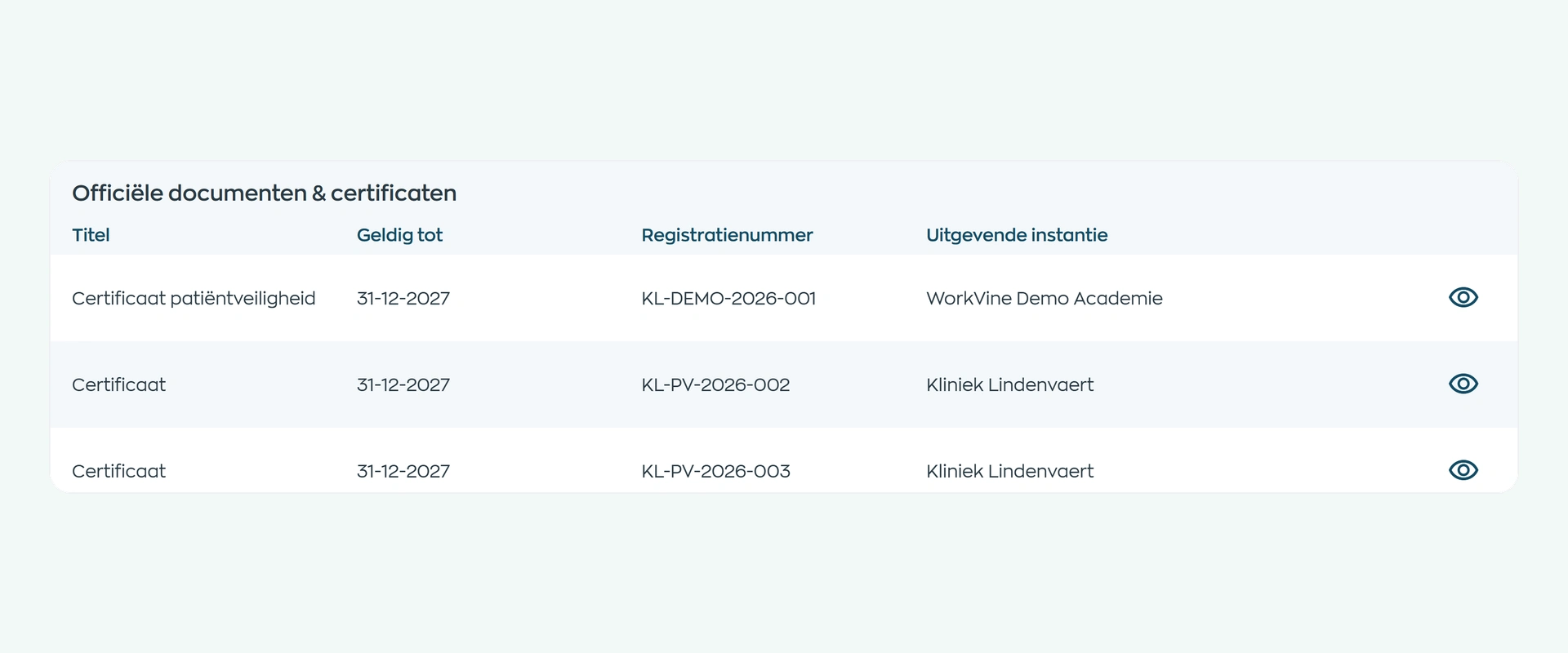View the KL-DEMO-2026-001 certificate via eye icon

pos(1463,297)
